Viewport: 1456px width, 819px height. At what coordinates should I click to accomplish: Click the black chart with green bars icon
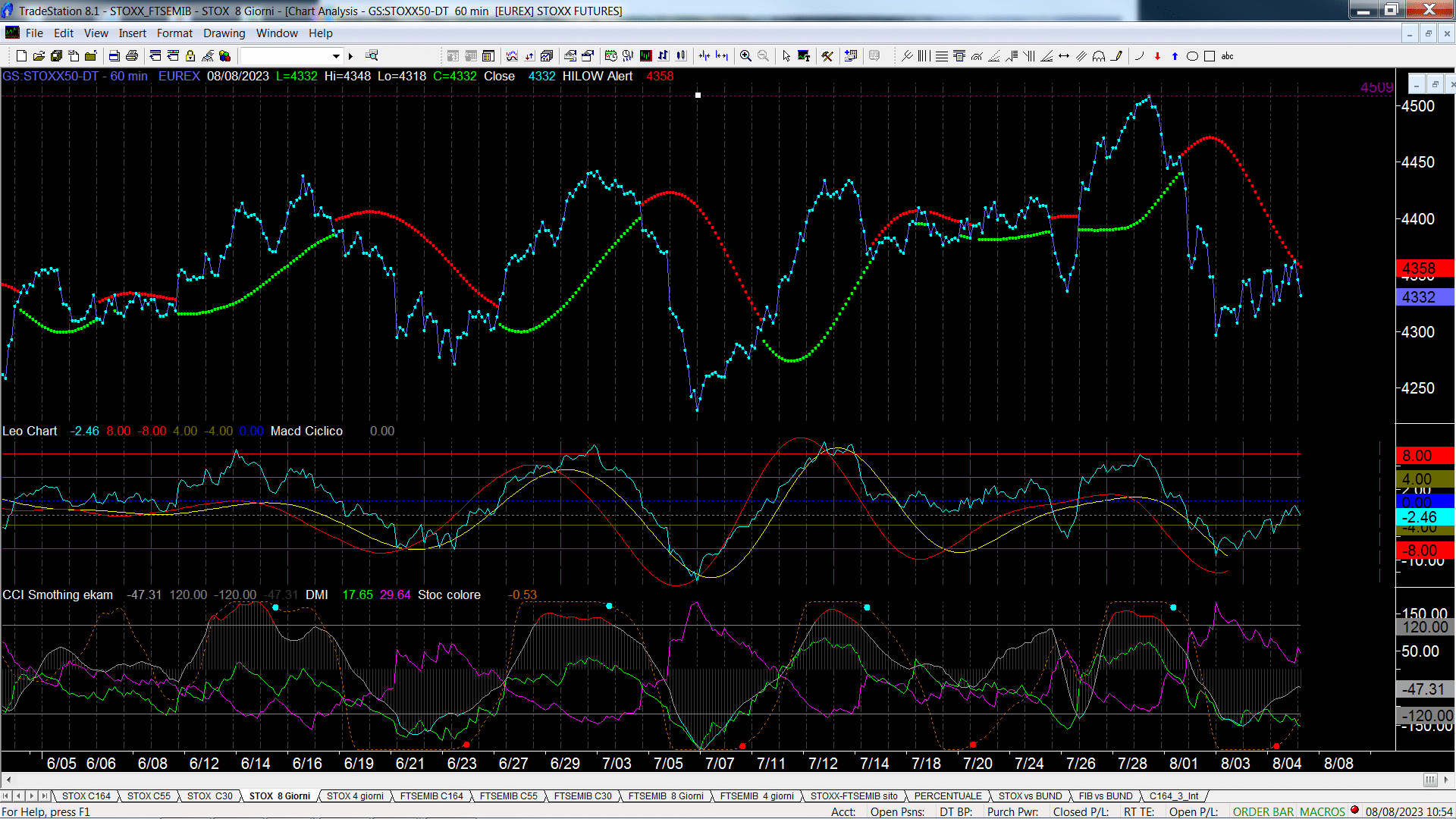tap(645, 56)
